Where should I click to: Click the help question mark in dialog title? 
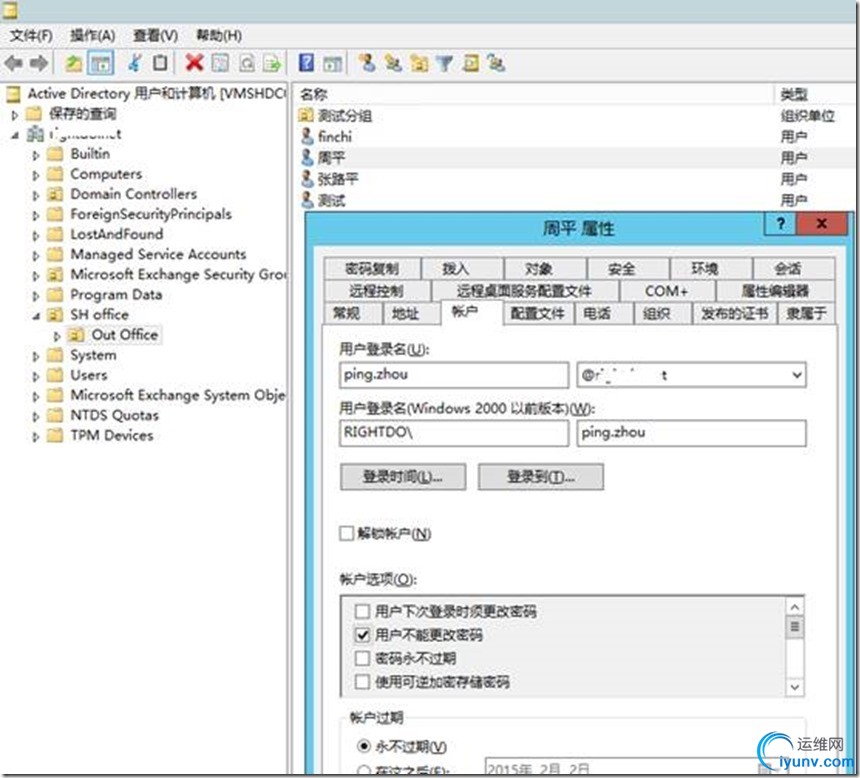tap(780, 224)
